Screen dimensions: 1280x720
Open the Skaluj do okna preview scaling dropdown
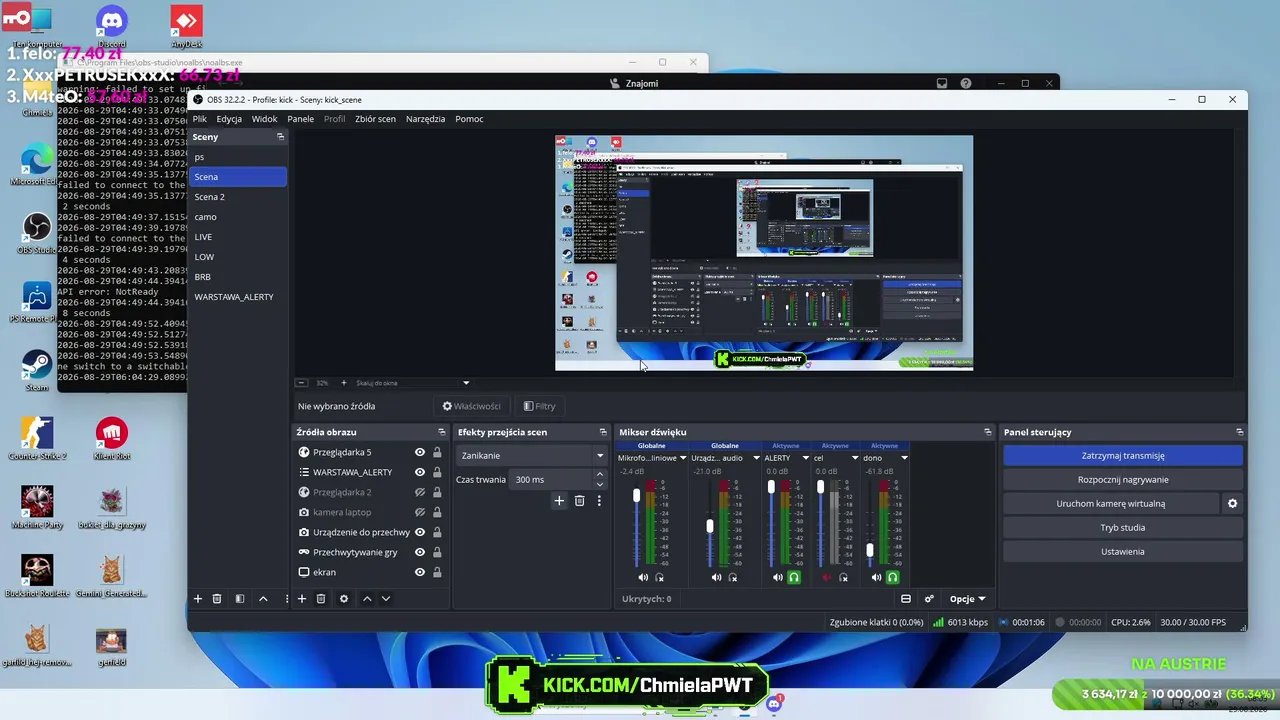pyautogui.click(x=412, y=383)
